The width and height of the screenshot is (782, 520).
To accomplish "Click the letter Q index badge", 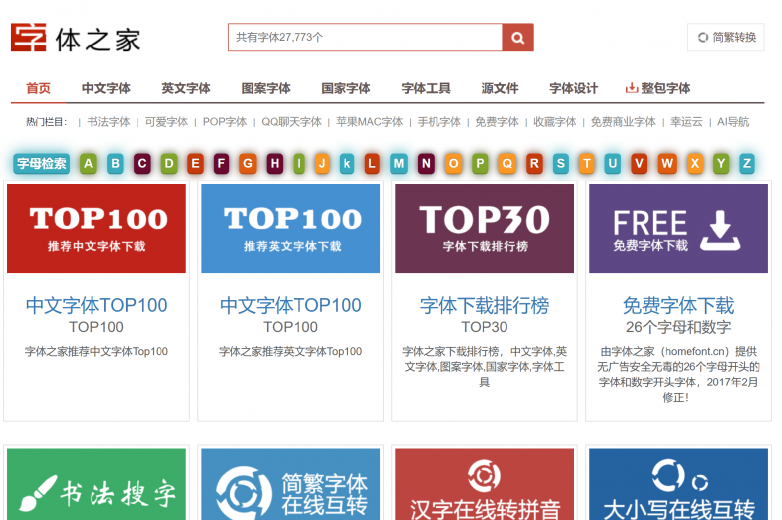I will tap(507, 163).
